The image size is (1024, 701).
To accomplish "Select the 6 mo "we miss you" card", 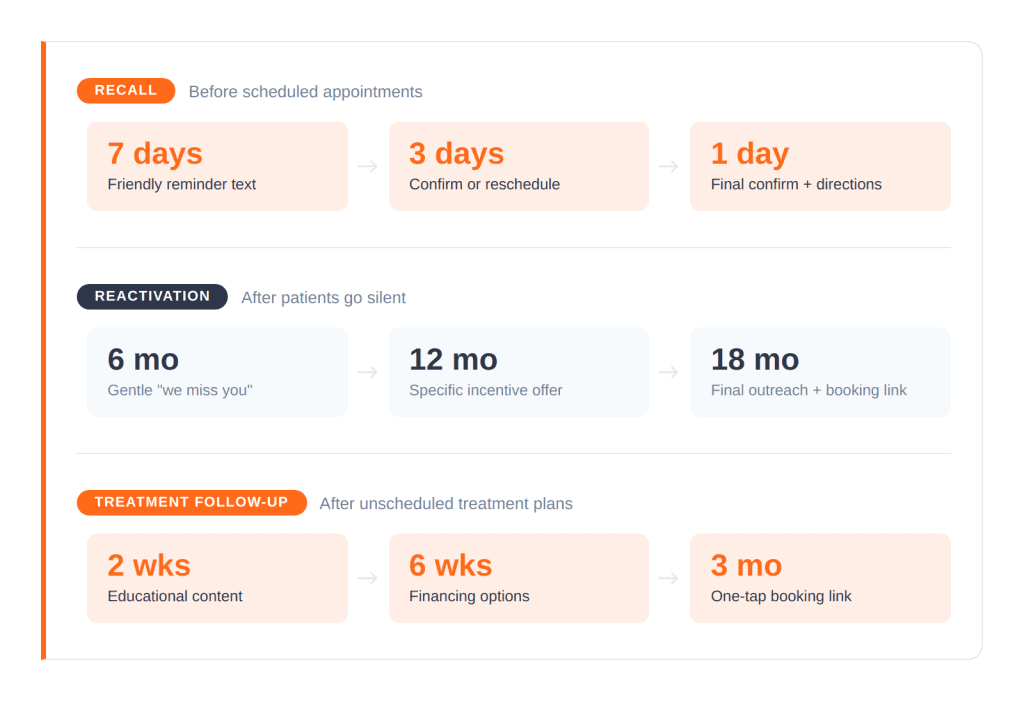I will [x=217, y=372].
